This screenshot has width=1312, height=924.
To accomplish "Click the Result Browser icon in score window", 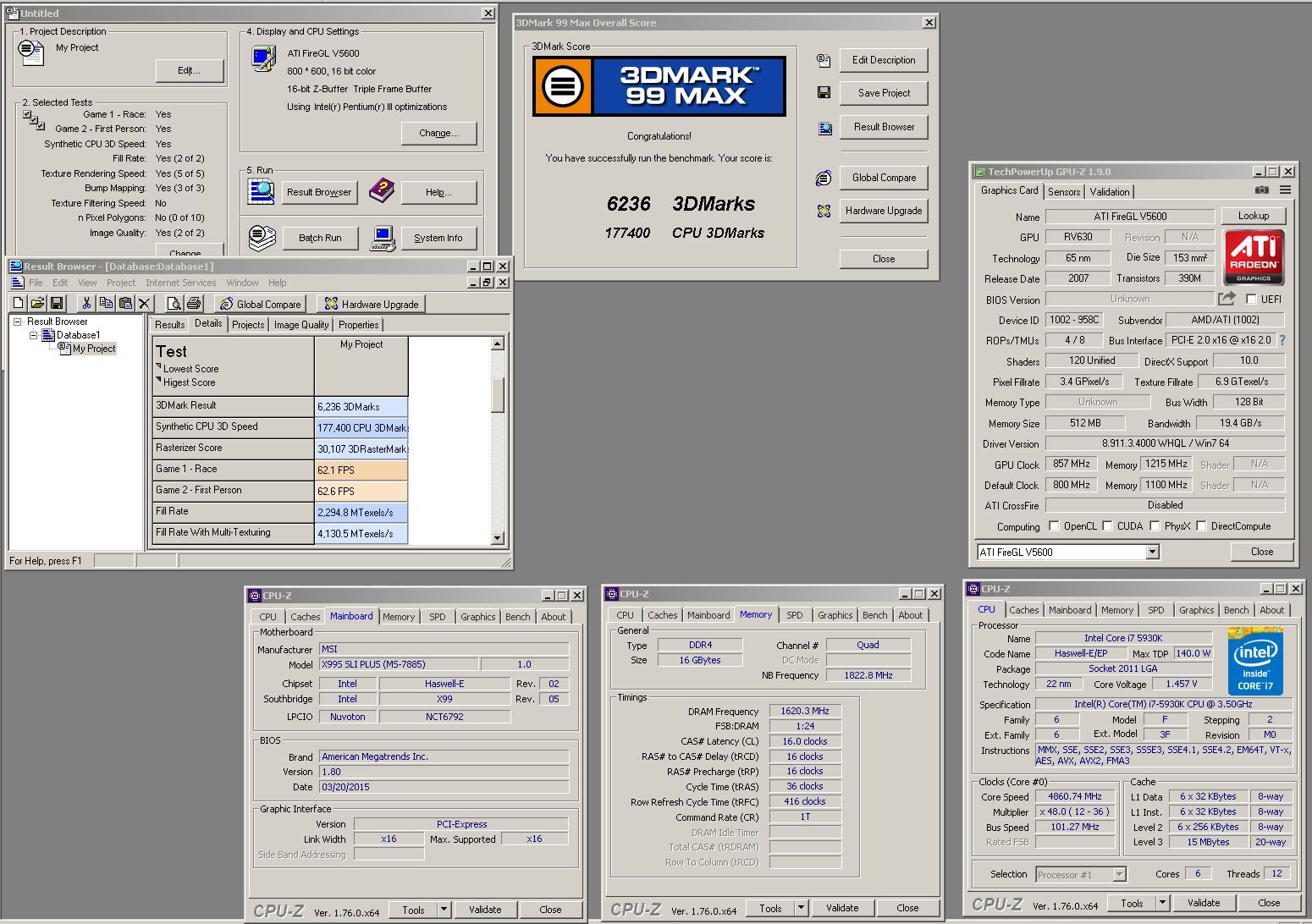I will [x=824, y=128].
